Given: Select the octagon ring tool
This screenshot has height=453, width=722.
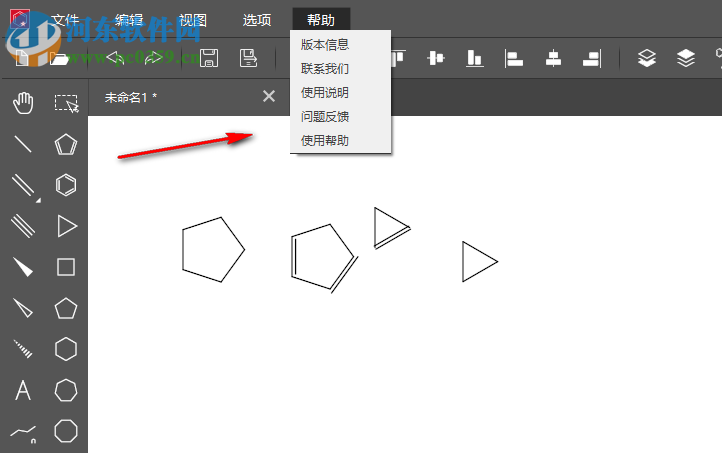Looking at the screenshot, I should pyautogui.click(x=66, y=431).
